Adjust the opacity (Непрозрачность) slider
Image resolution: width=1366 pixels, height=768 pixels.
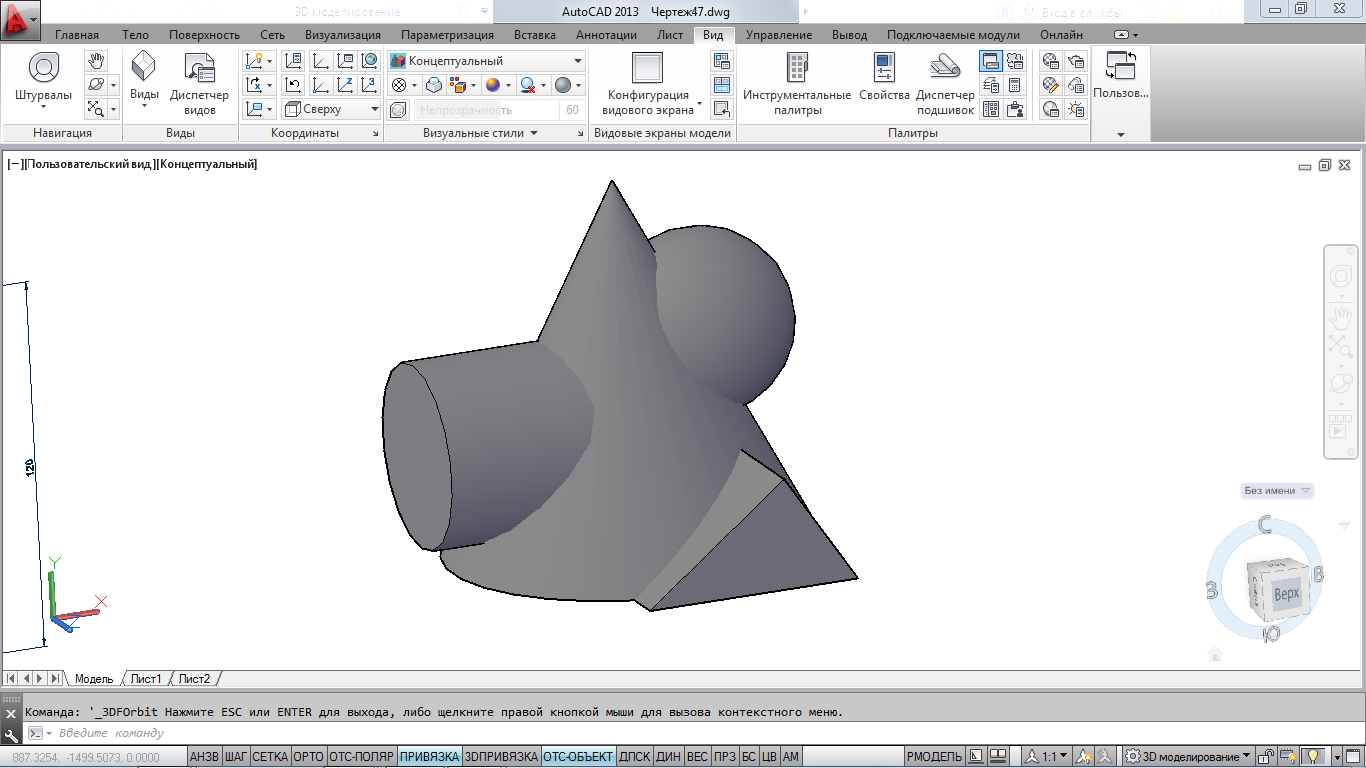(x=487, y=110)
